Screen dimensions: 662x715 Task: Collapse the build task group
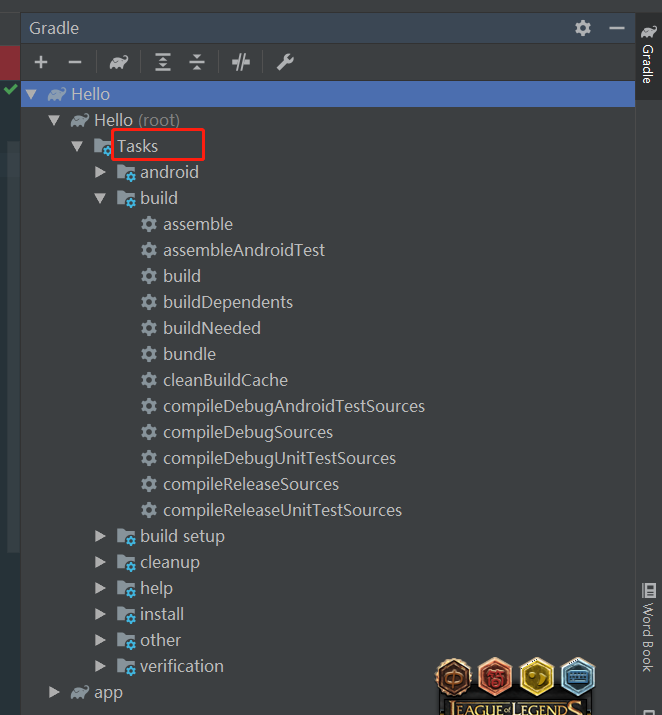[x=100, y=198]
